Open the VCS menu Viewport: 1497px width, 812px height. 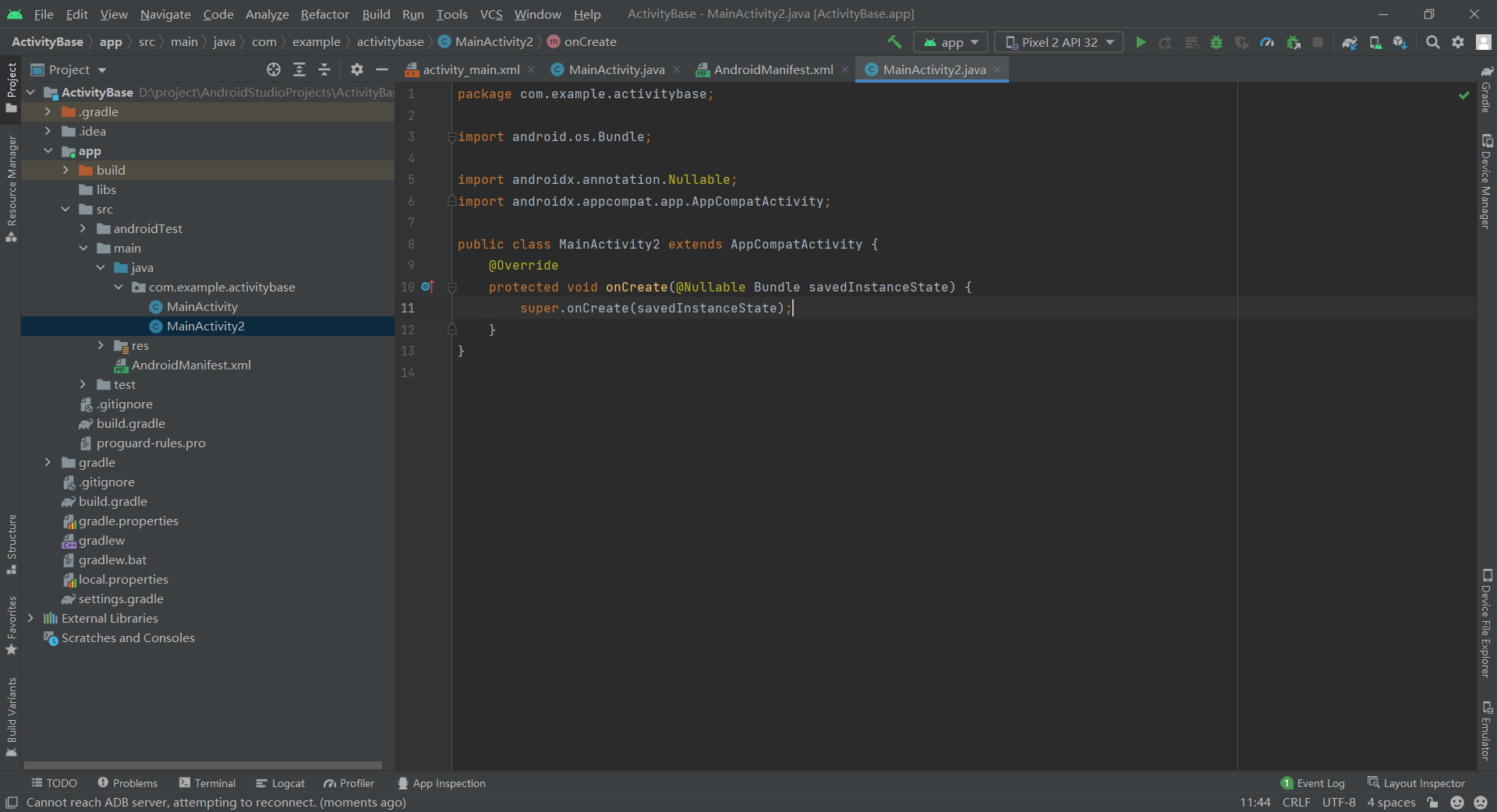point(491,14)
